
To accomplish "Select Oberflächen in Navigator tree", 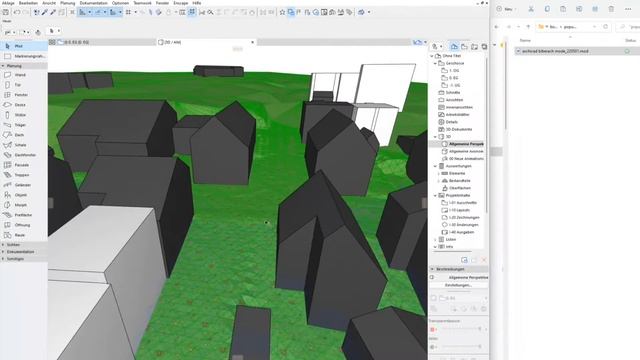I will (456, 188).
